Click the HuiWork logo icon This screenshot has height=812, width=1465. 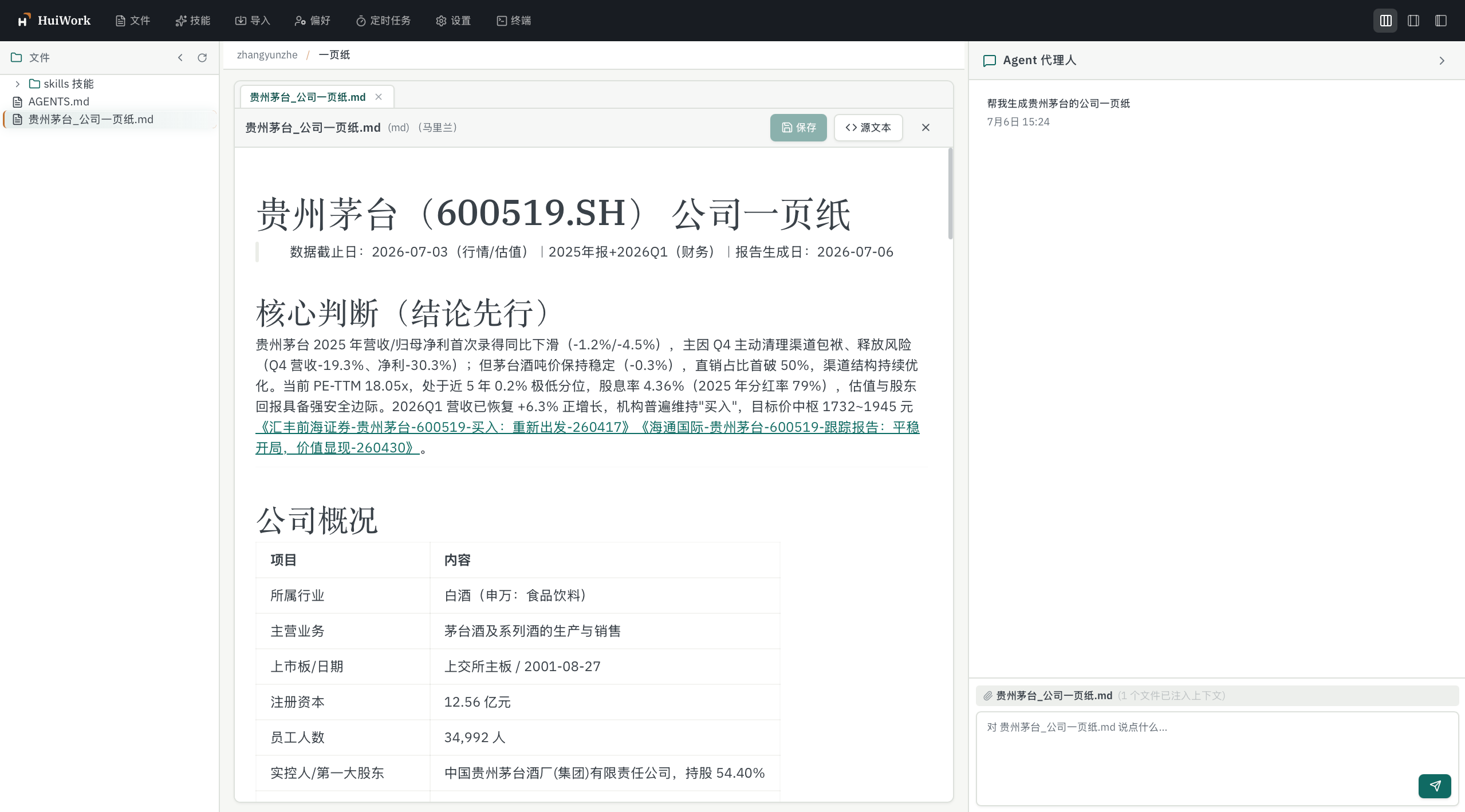click(23, 20)
